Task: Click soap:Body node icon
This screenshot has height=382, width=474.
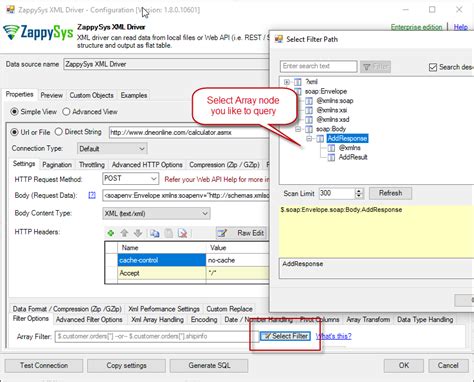Action: click(x=309, y=129)
